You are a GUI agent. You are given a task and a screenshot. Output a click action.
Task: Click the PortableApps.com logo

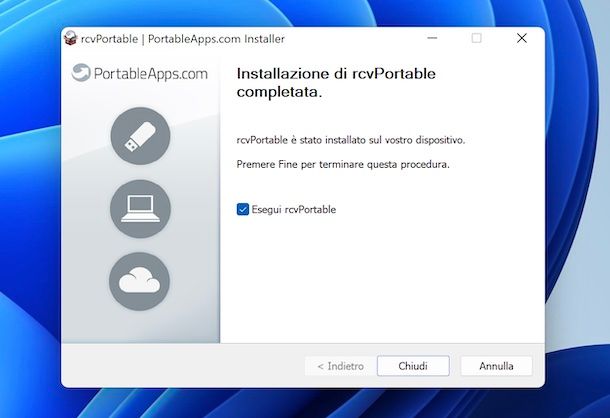point(140,73)
